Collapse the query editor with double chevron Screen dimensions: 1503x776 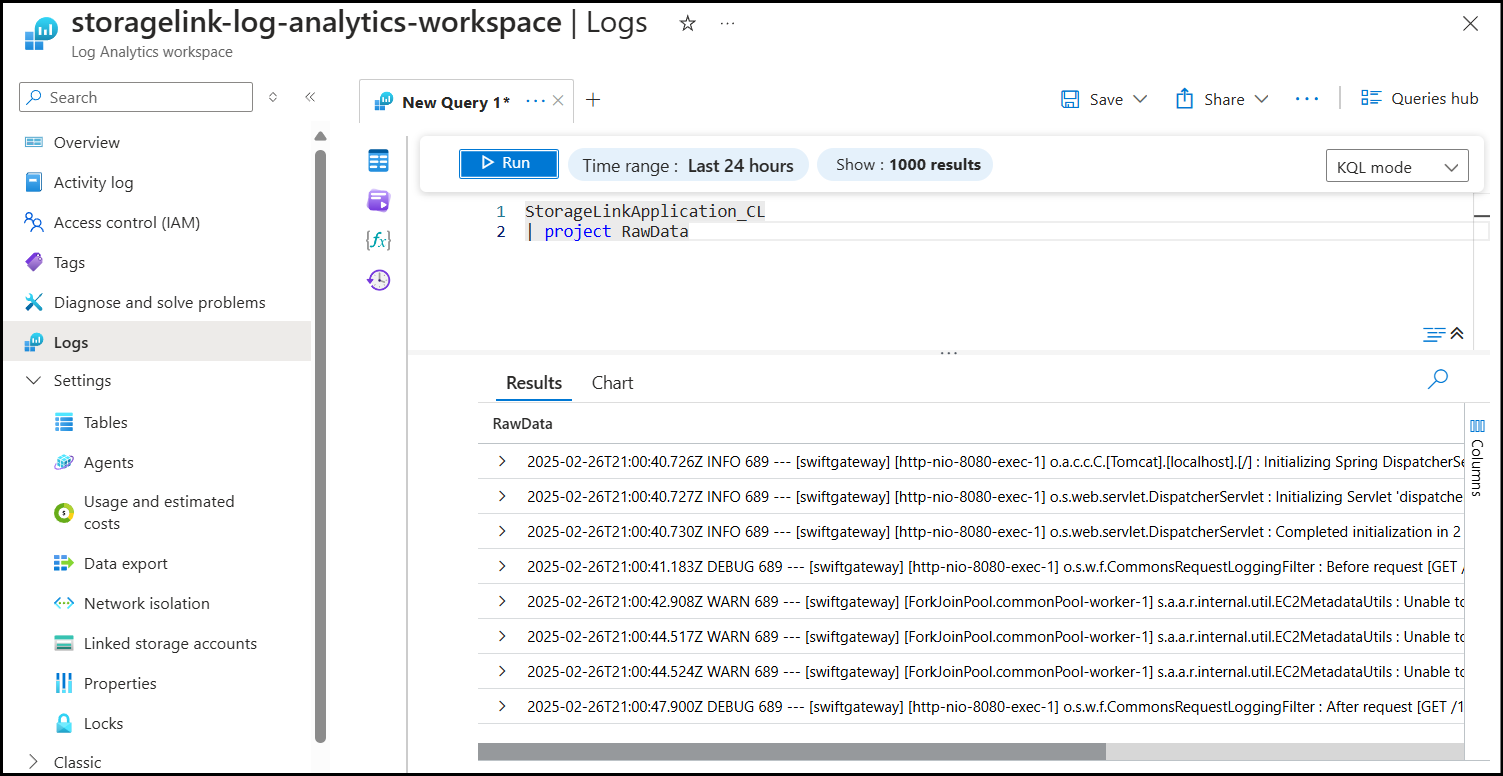[1457, 334]
